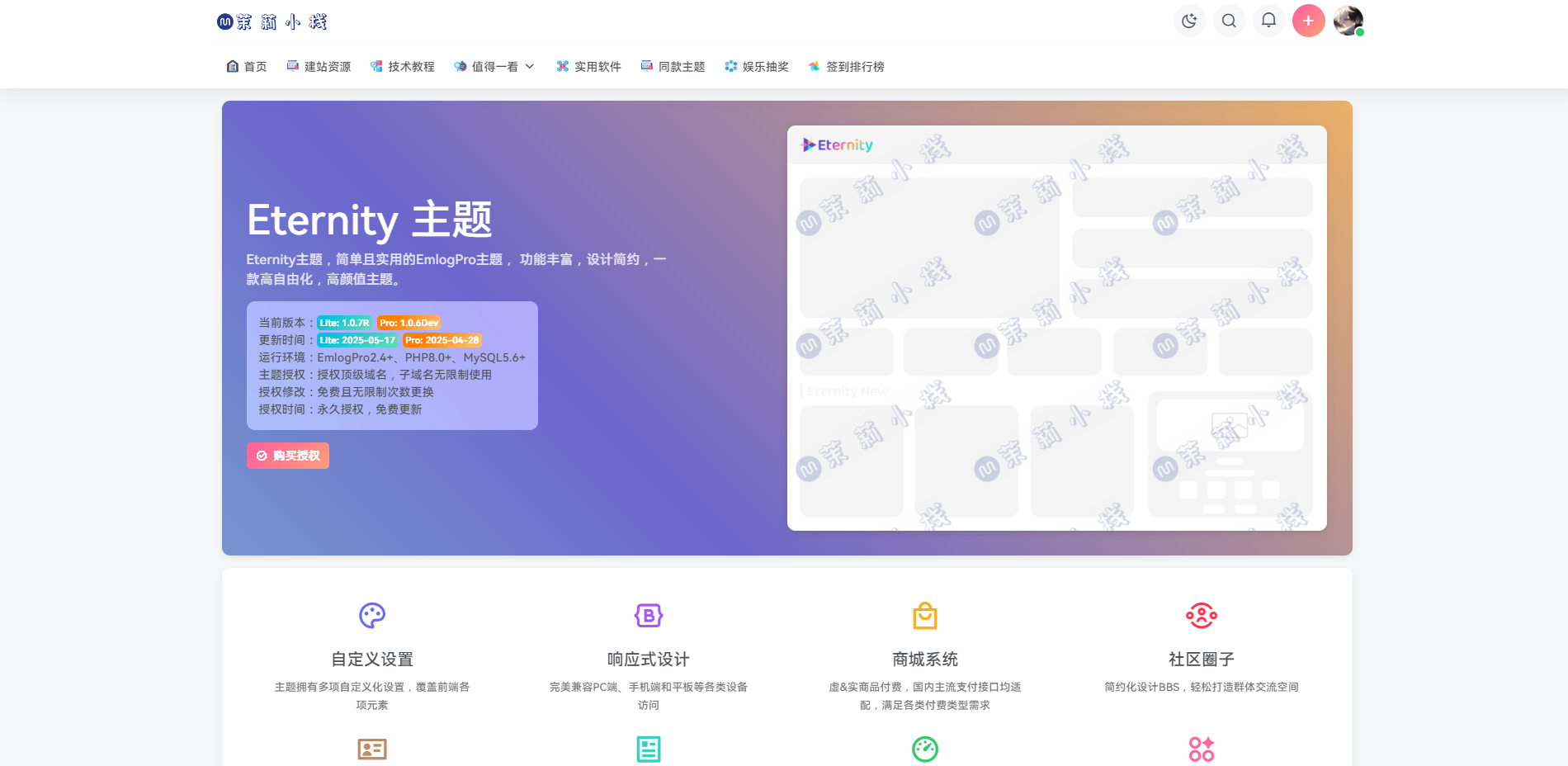Image resolution: width=1568 pixels, height=766 pixels.
Task: Click the Pro: 2025-04-28 date badge
Action: pyautogui.click(x=442, y=340)
